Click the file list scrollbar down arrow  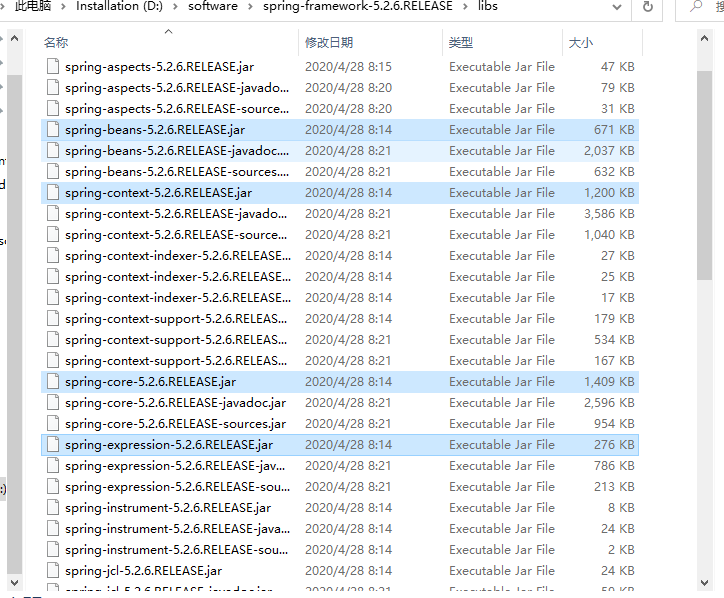pos(704,583)
